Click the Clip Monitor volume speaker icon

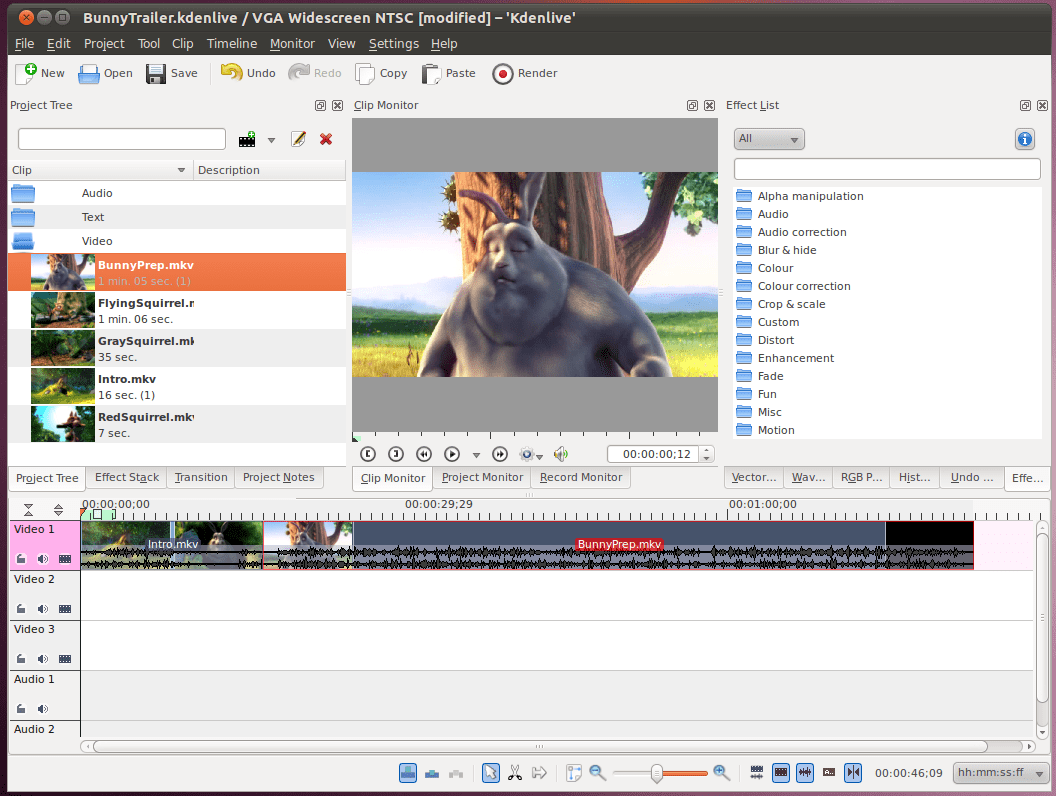click(560, 454)
